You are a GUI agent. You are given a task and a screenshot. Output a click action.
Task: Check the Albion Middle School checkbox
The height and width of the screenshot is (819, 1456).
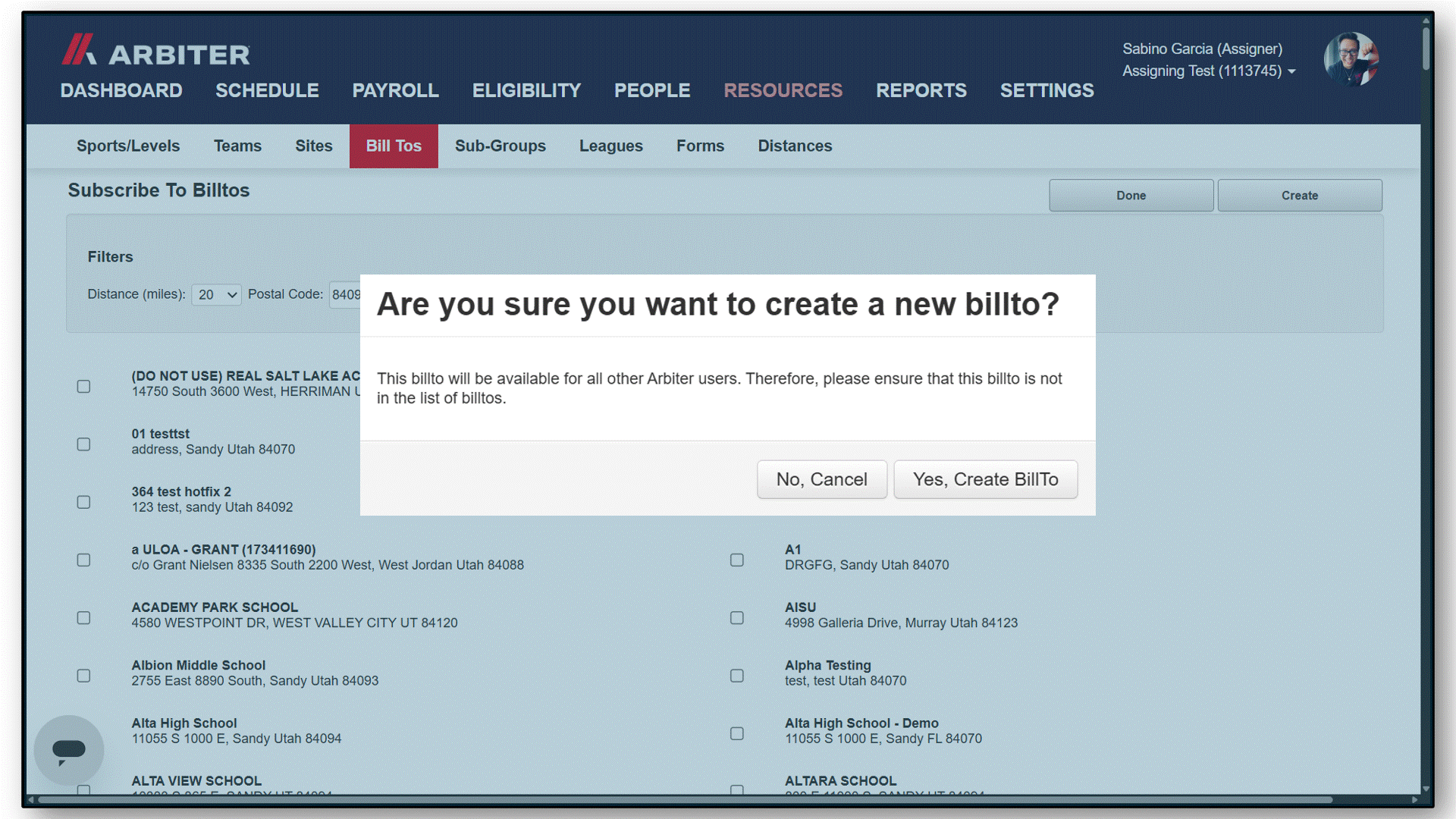click(x=84, y=676)
